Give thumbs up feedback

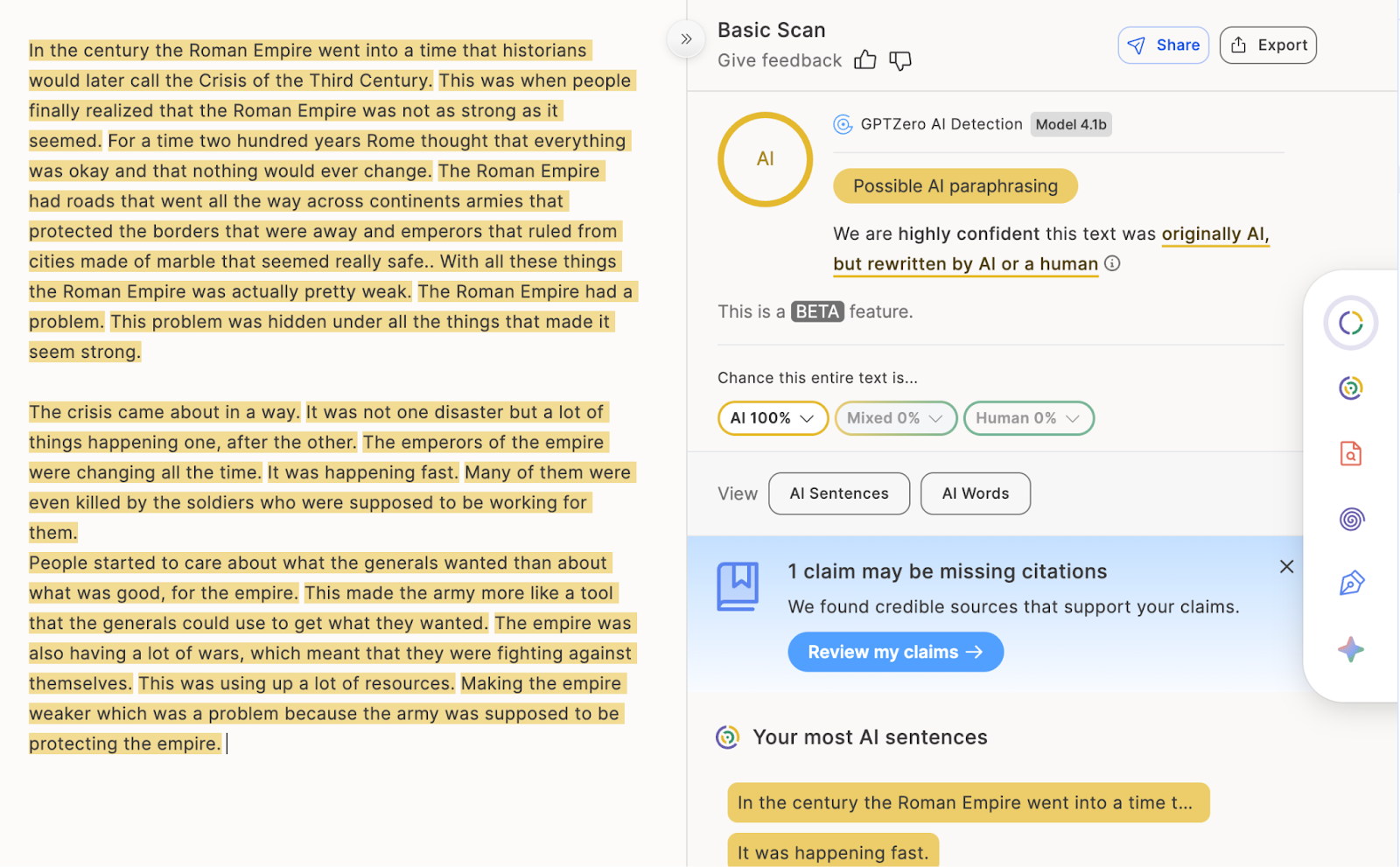tap(864, 60)
